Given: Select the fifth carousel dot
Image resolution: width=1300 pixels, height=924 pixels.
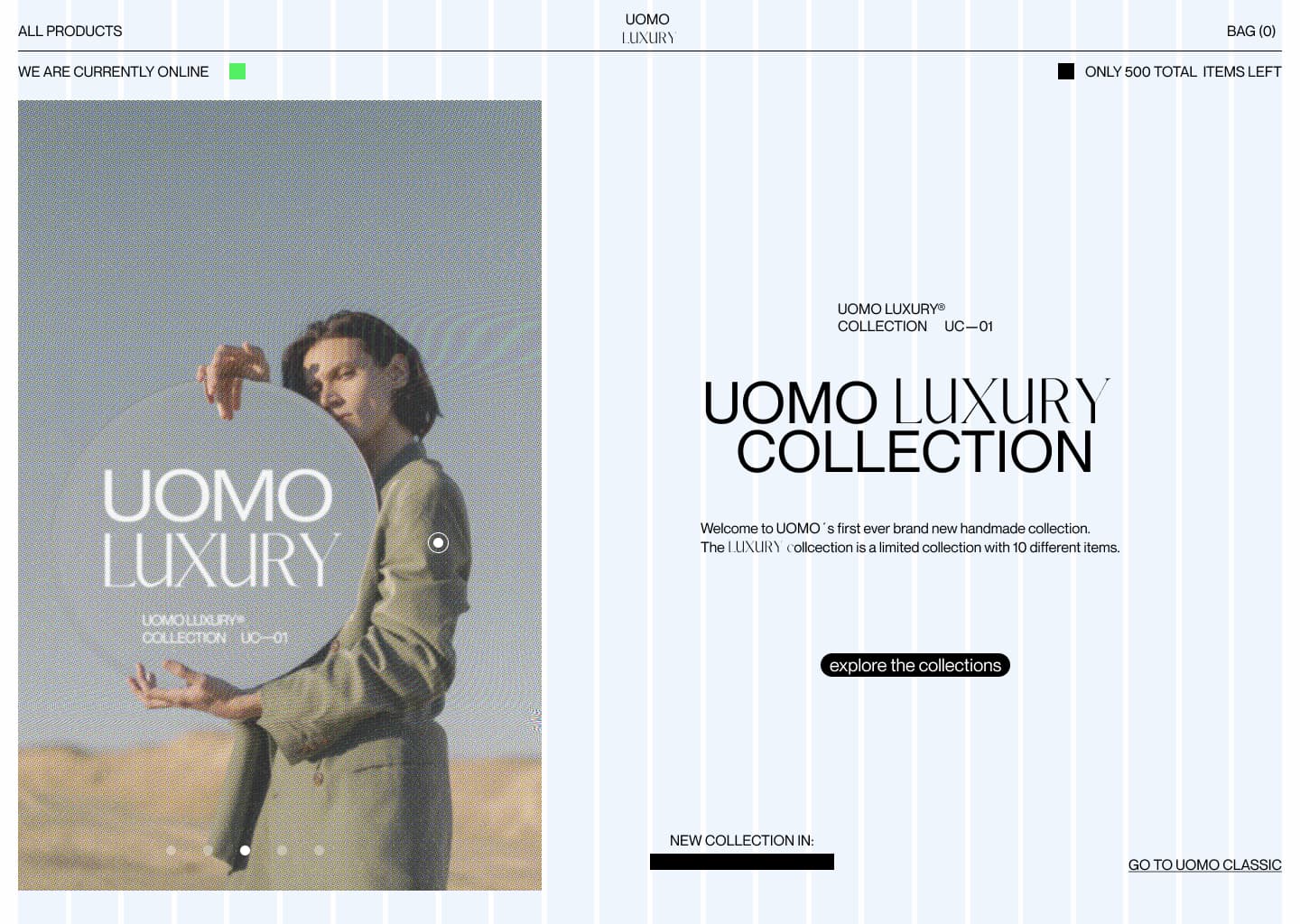Looking at the screenshot, I should click(x=319, y=850).
